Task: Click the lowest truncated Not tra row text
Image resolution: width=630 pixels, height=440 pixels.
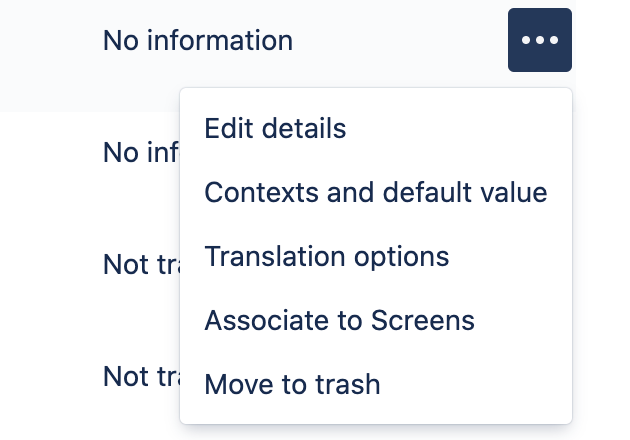Action: pos(141,377)
